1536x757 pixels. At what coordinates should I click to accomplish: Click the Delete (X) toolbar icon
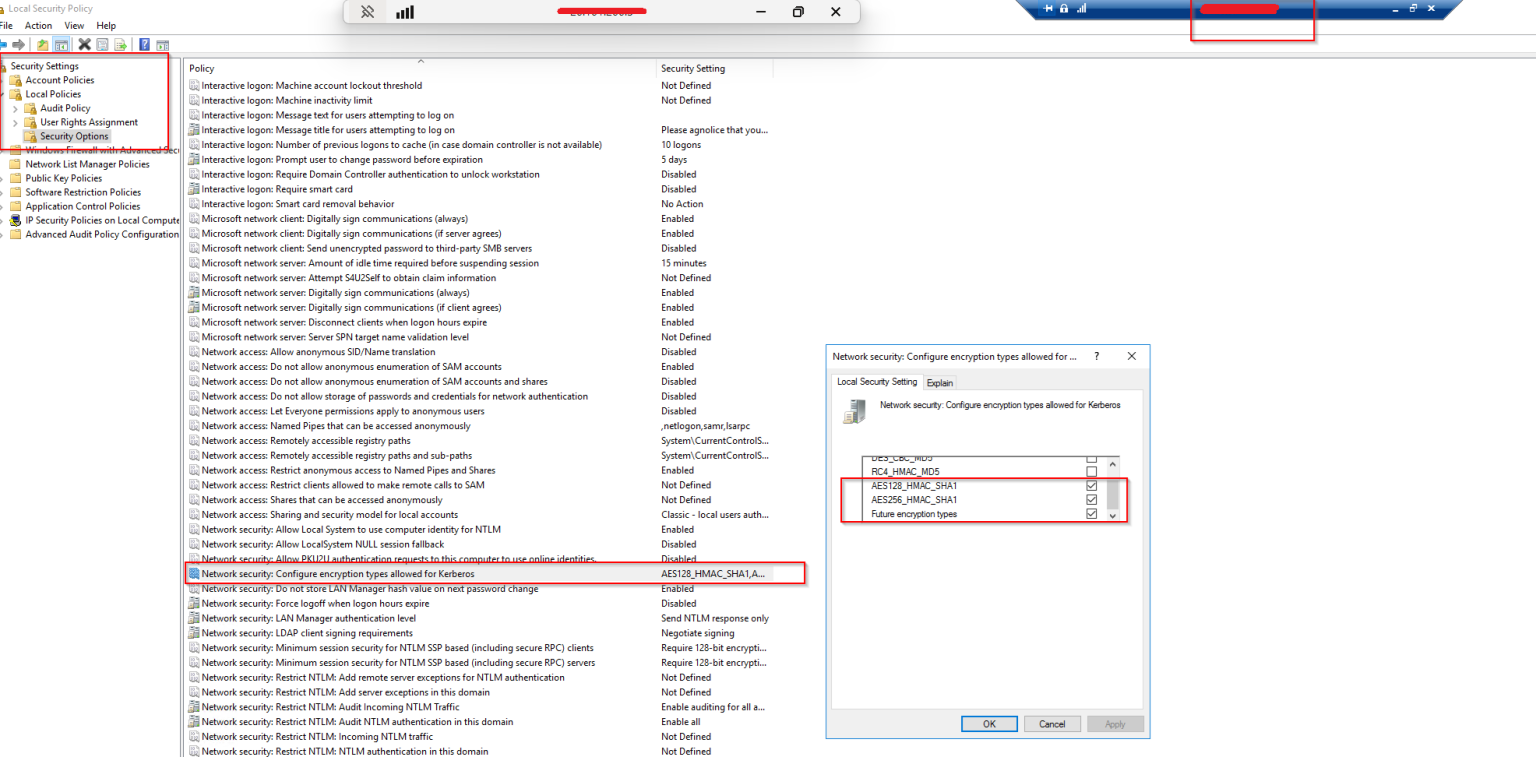point(85,45)
